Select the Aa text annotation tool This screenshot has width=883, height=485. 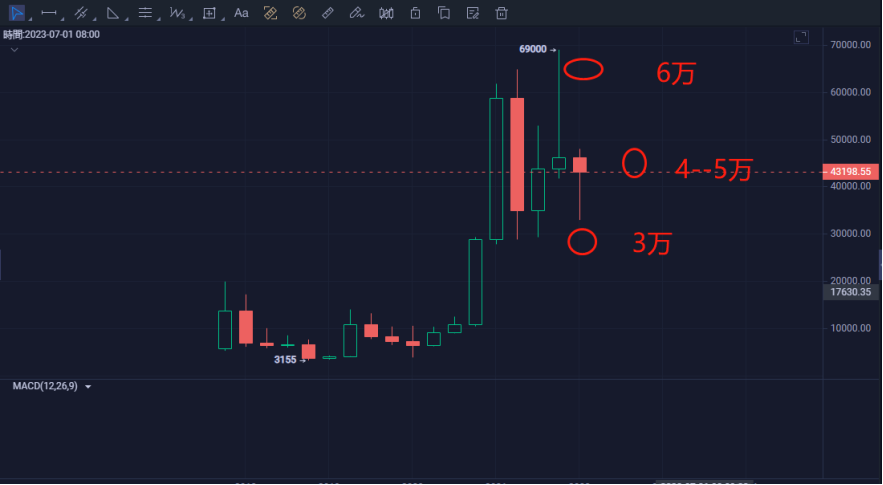(241, 12)
